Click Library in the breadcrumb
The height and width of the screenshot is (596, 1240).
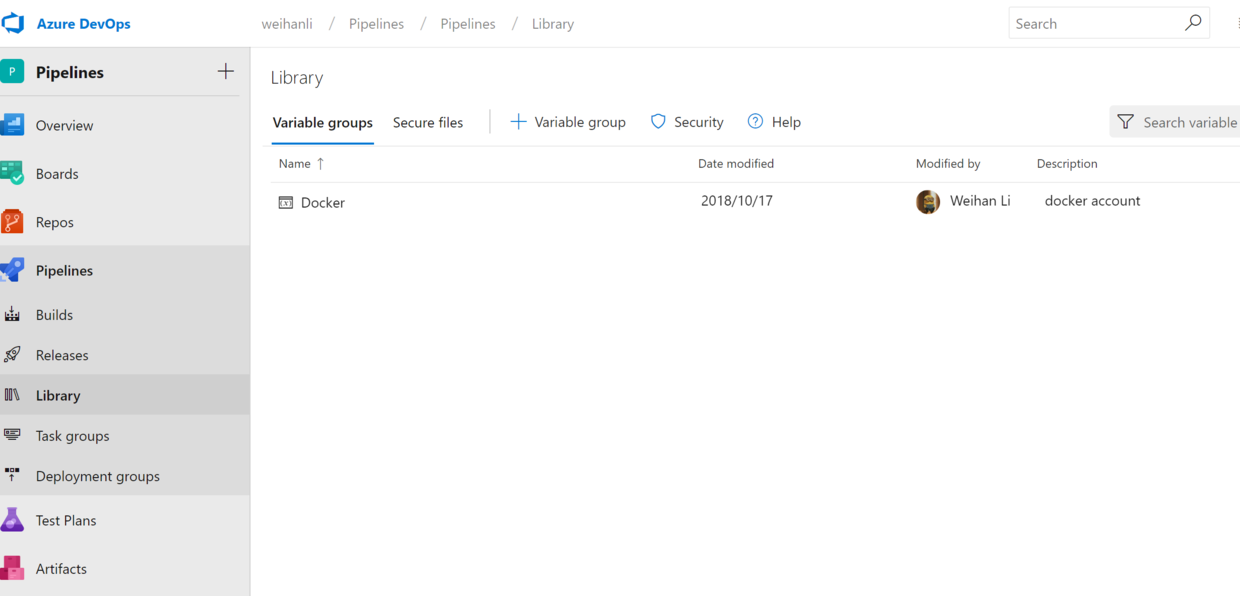point(553,24)
